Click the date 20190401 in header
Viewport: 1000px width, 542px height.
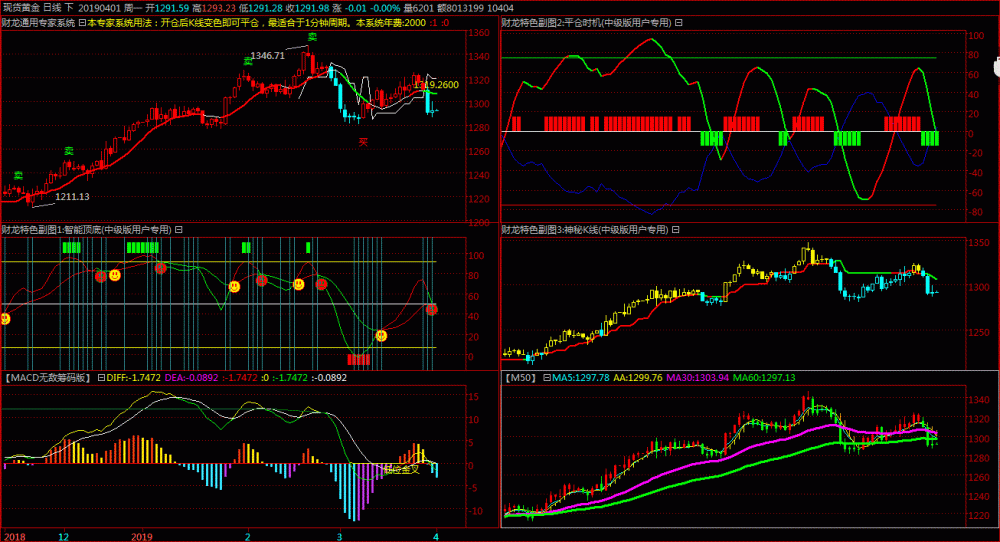point(99,8)
